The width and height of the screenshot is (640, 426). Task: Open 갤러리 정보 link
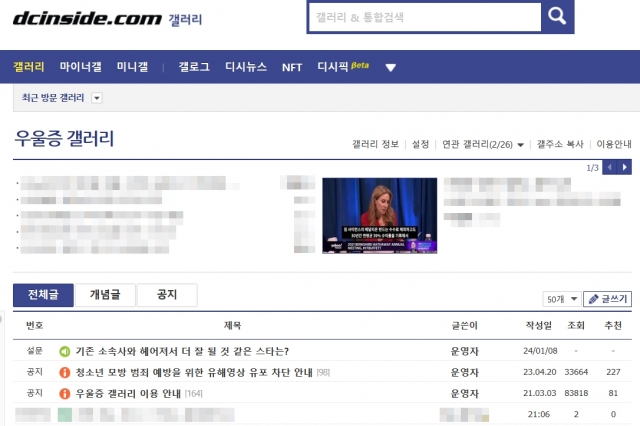(x=375, y=144)
